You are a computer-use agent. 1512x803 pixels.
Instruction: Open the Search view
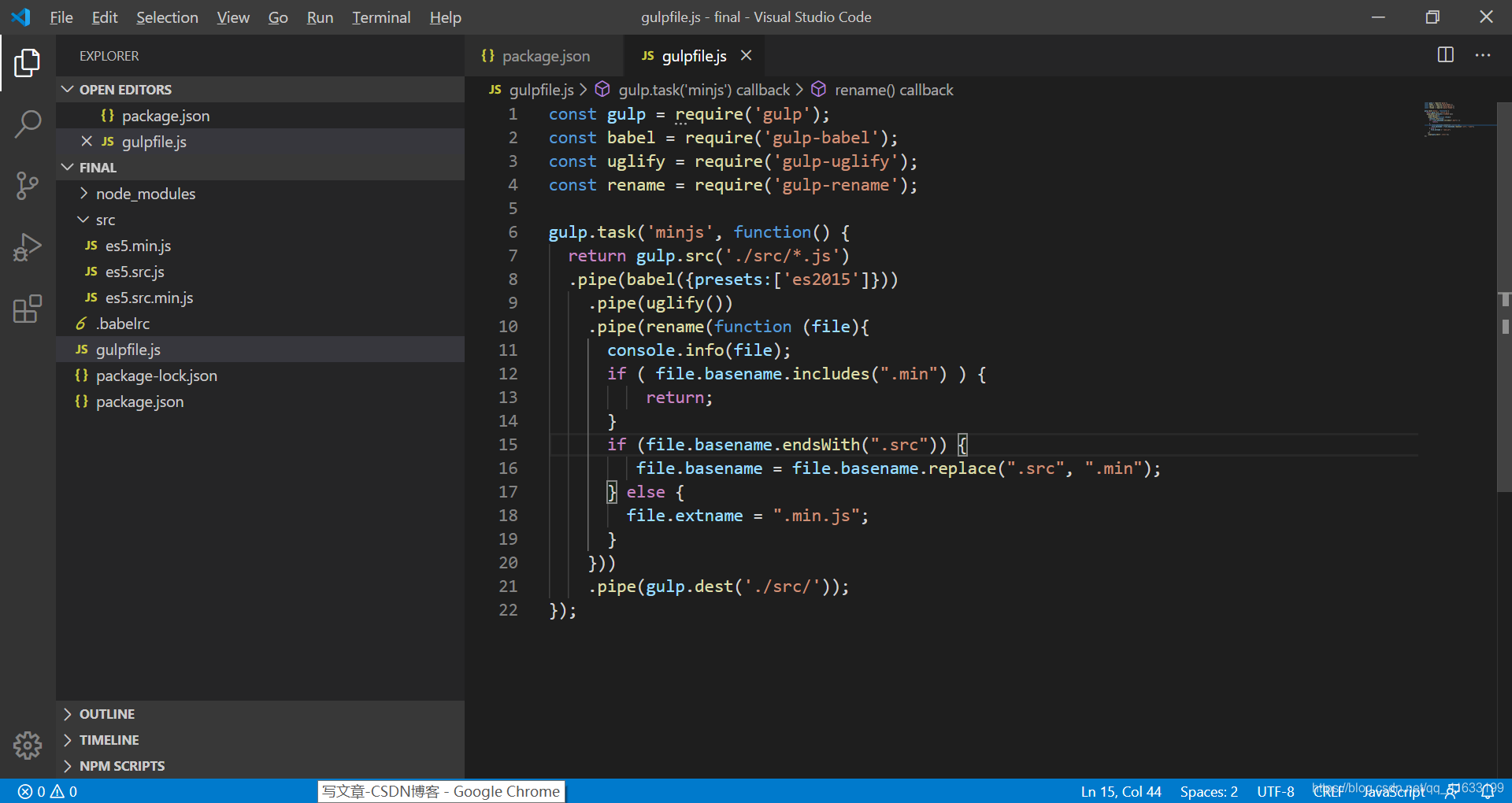(x=28, y=124)
